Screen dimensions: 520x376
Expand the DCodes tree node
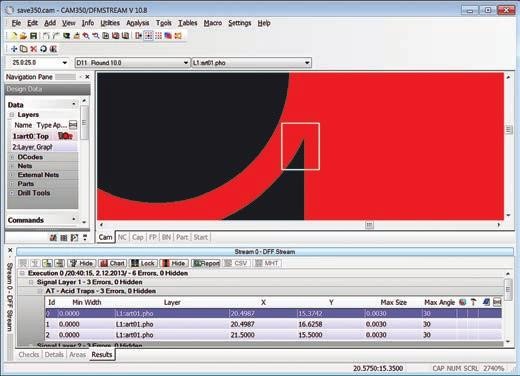point(12,157)
